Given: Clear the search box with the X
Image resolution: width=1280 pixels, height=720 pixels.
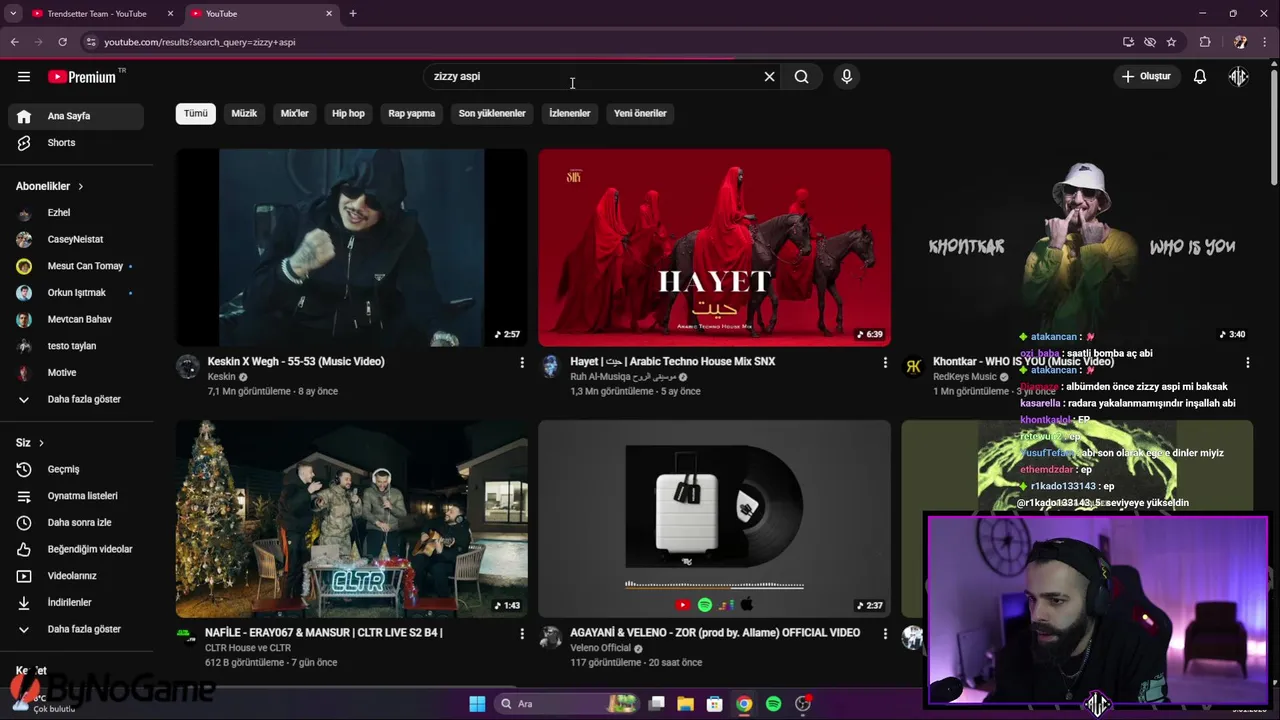Looking at the screenshot, I should tap(769, 76).
